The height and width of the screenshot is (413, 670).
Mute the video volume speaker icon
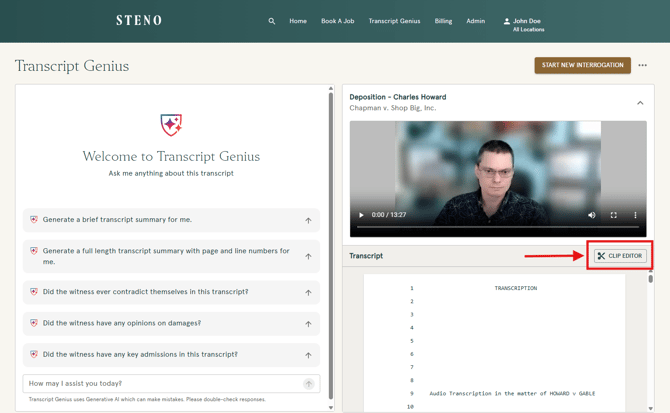tap(591, 215)
